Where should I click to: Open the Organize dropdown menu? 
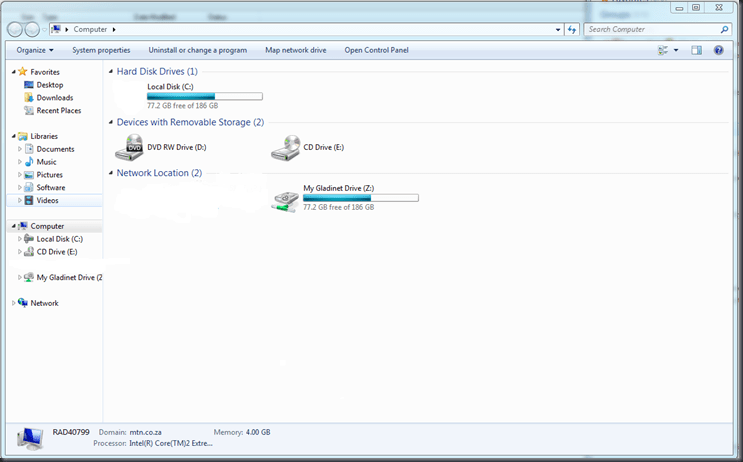coord(35,50)
